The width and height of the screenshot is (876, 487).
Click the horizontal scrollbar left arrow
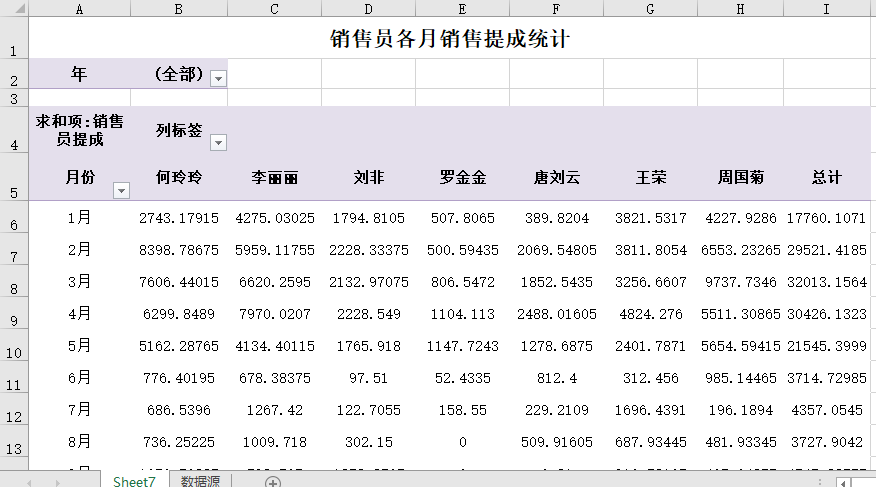pos(843,482)
